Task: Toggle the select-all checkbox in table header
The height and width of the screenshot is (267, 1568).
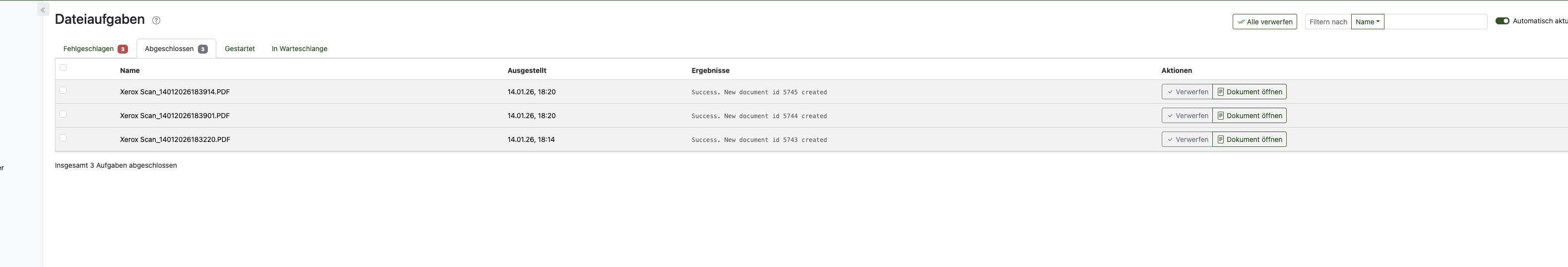Action: pos(63,67)
